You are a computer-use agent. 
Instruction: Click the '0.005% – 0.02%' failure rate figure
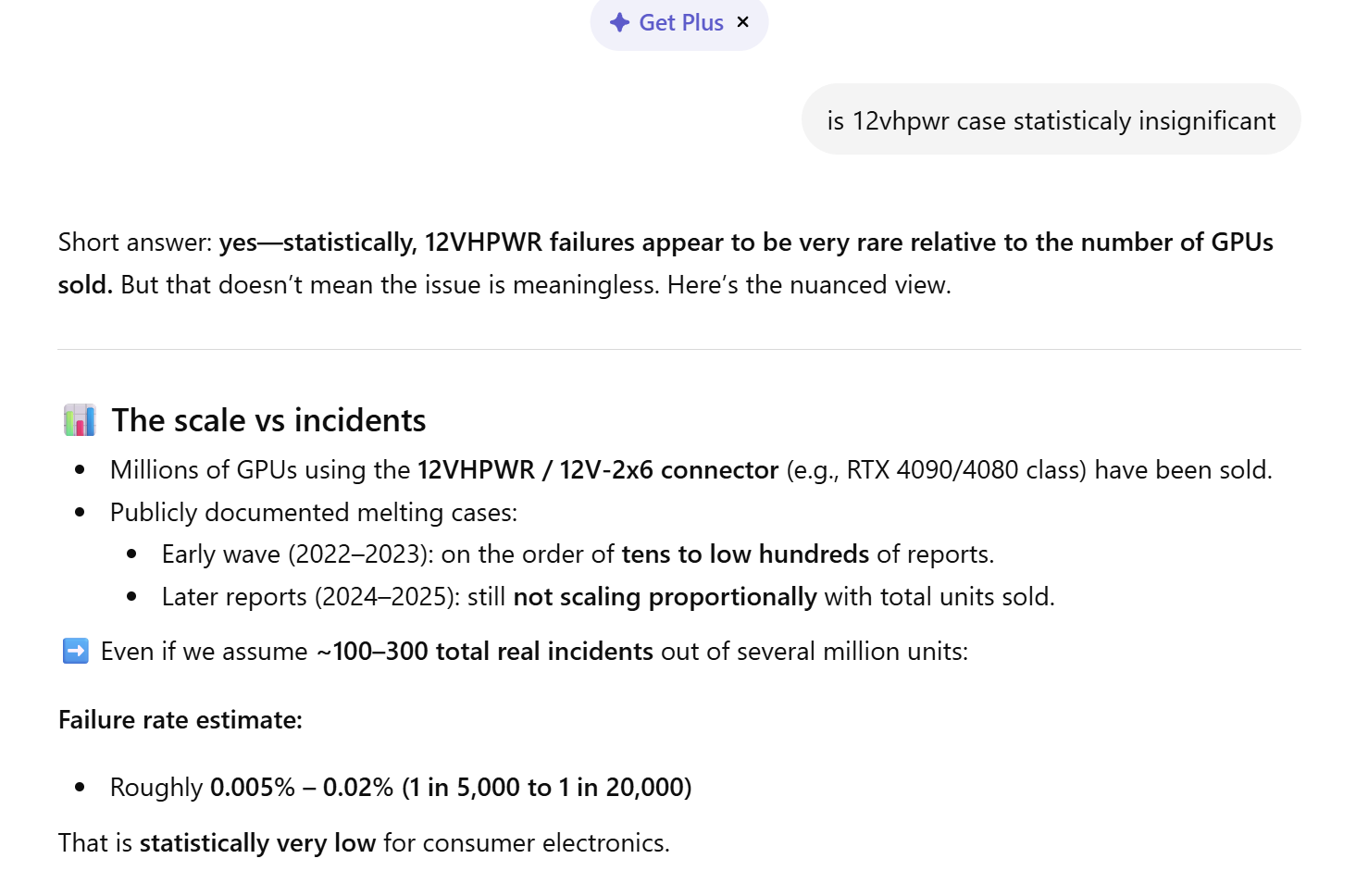[302, 788]
